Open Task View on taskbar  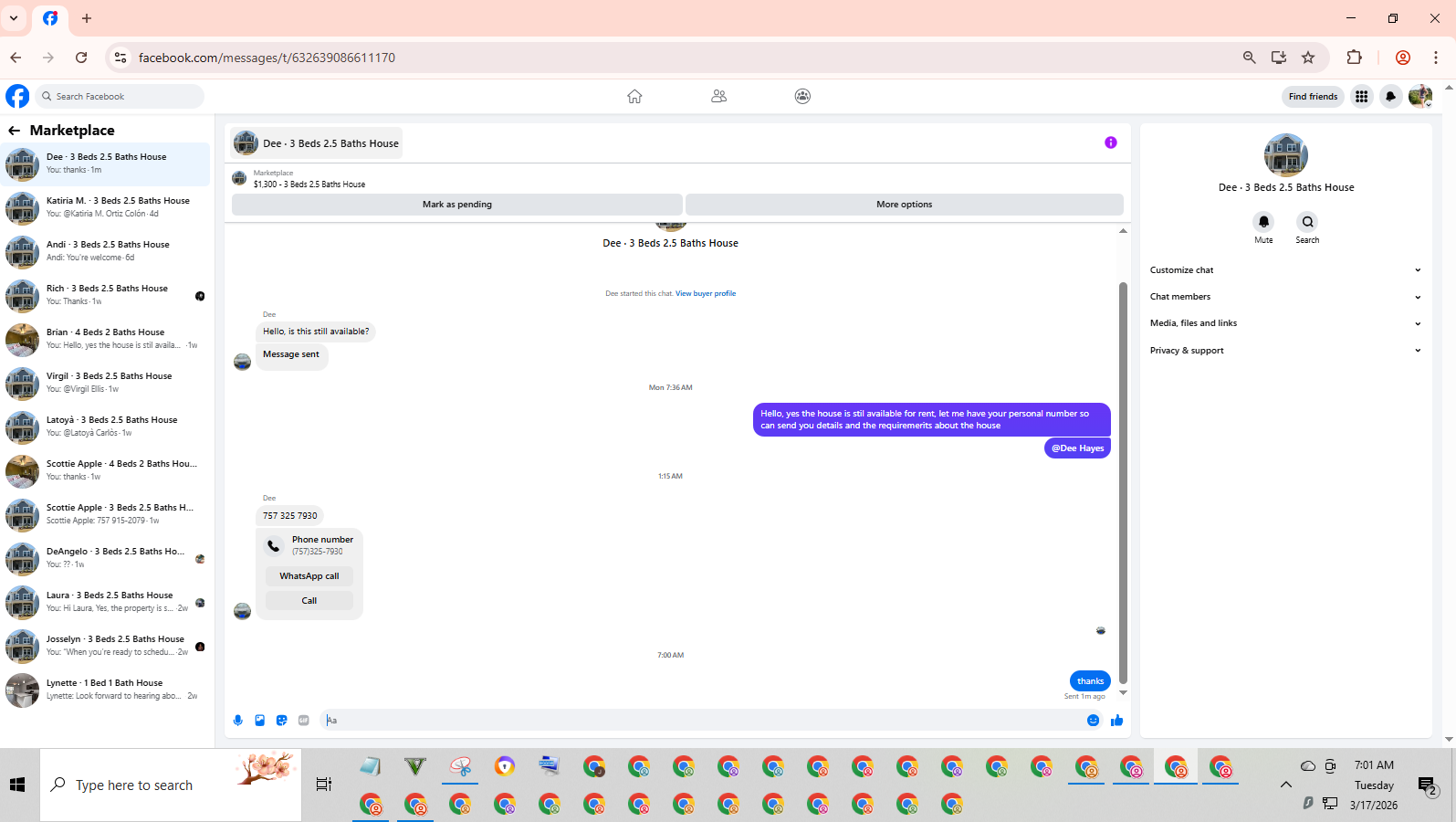click(x=324, y=785)
